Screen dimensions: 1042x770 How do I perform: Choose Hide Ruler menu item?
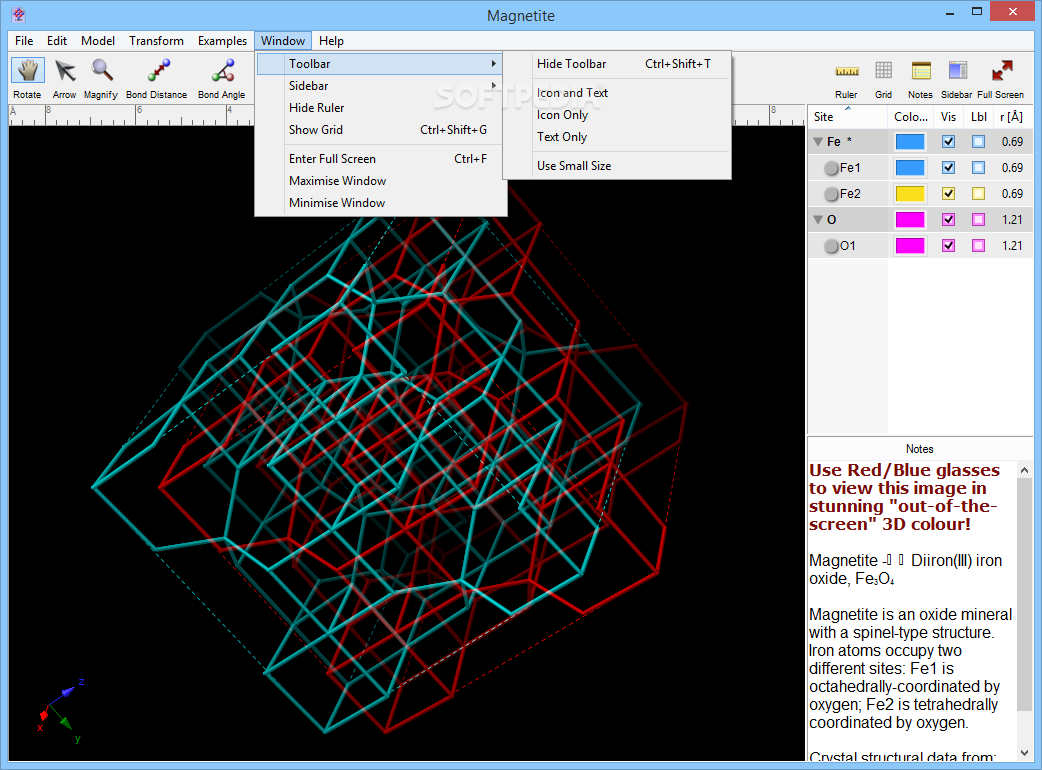pyautogui.click(x=380, y=108)
